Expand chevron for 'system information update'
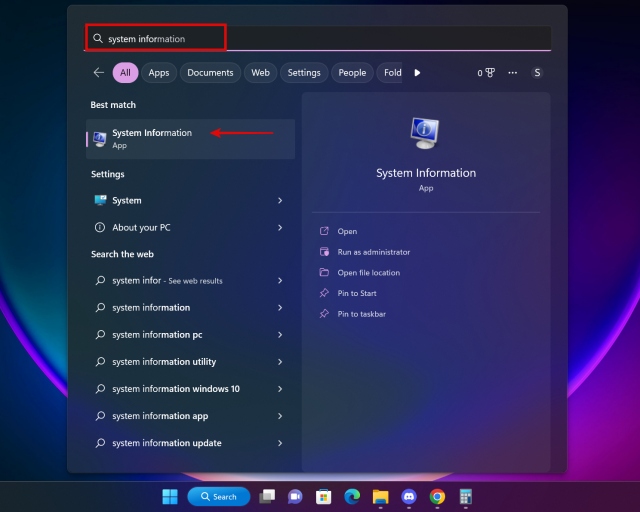 (280, 443)
